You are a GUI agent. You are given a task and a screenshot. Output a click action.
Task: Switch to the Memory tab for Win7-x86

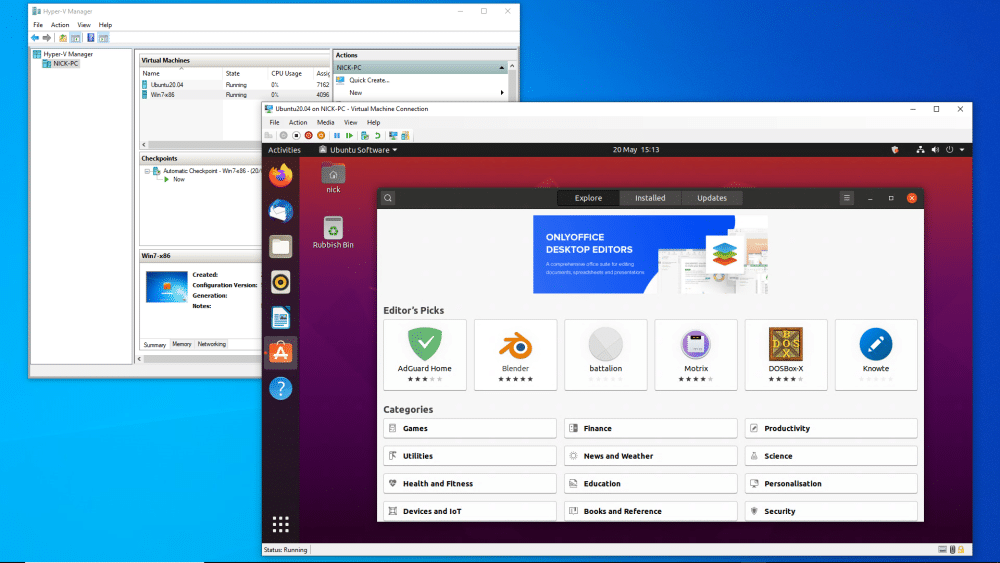point(182,344)
